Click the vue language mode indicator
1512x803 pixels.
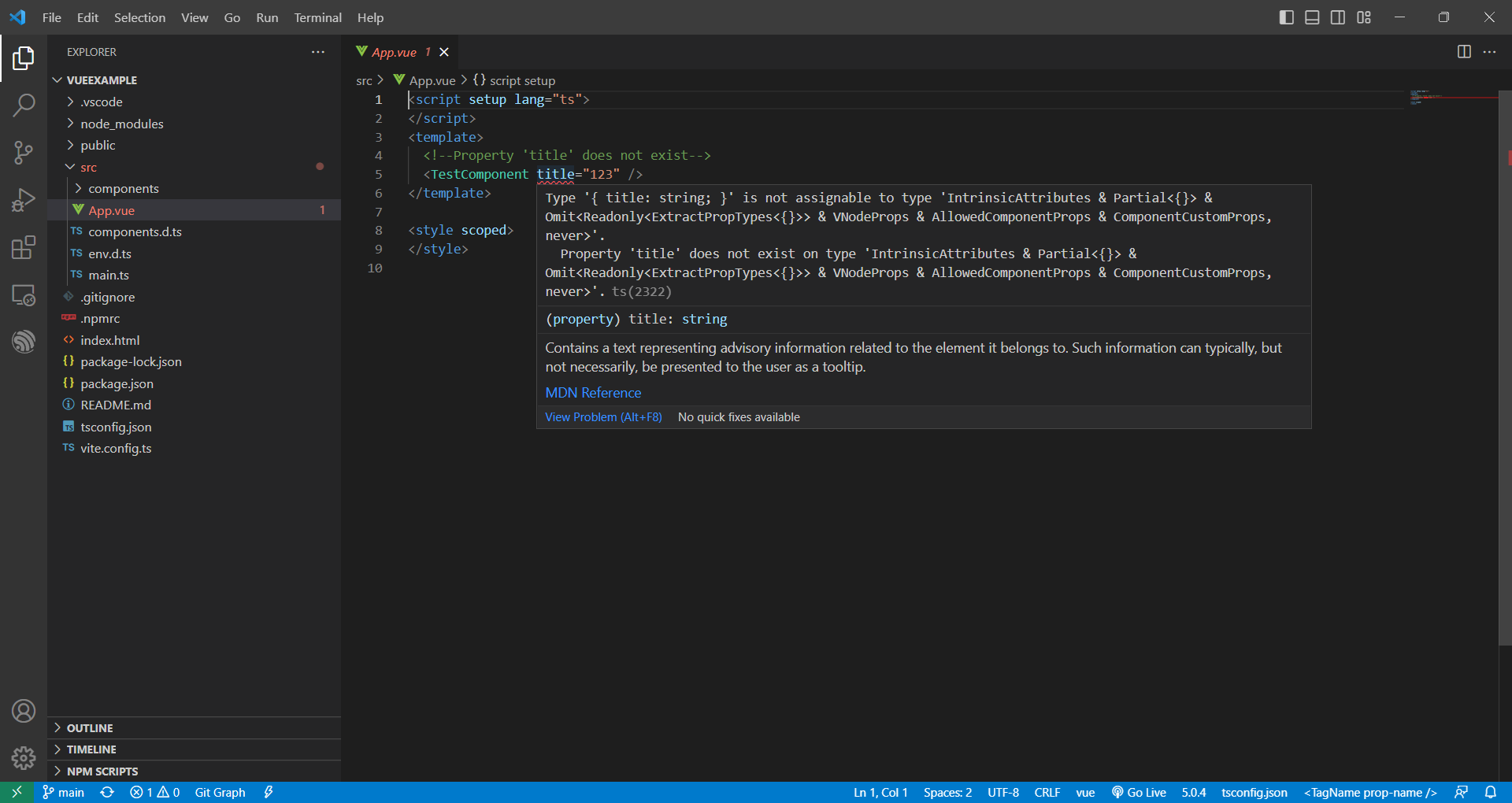tap(1085, 792)
